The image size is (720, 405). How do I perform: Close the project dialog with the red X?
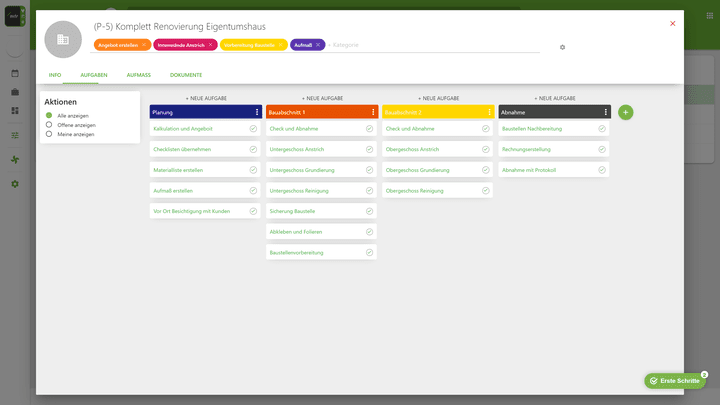[x=673, y=23]
